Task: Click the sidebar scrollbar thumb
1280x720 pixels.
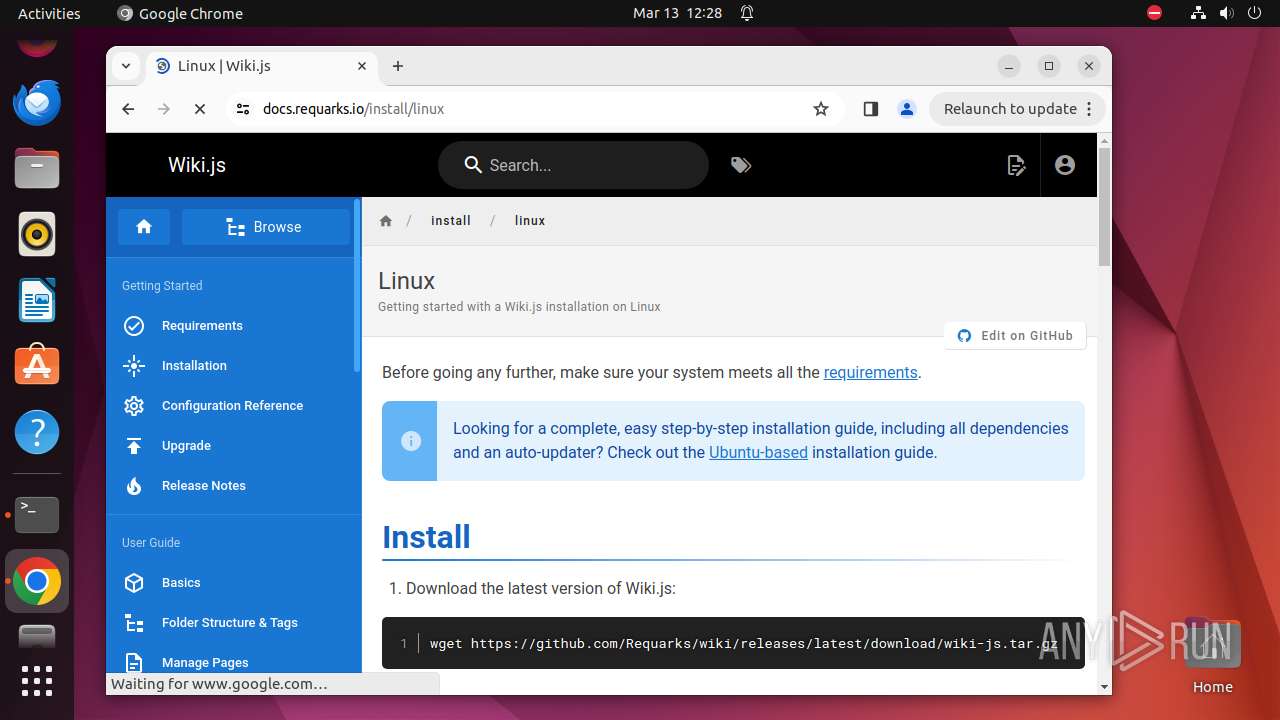Action: [357, 285]
